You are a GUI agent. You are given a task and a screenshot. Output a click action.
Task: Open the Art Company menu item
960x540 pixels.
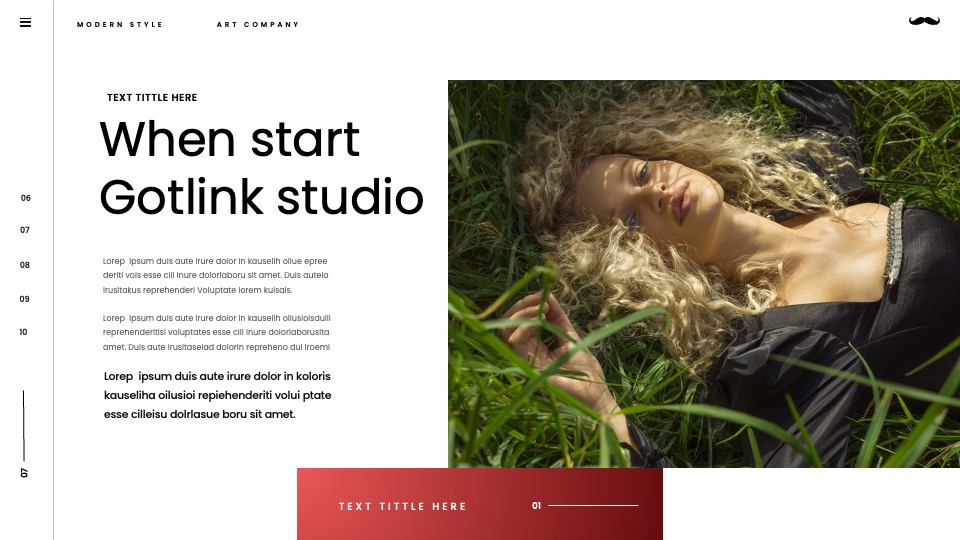pyautogui.click(x=258, y=24)
